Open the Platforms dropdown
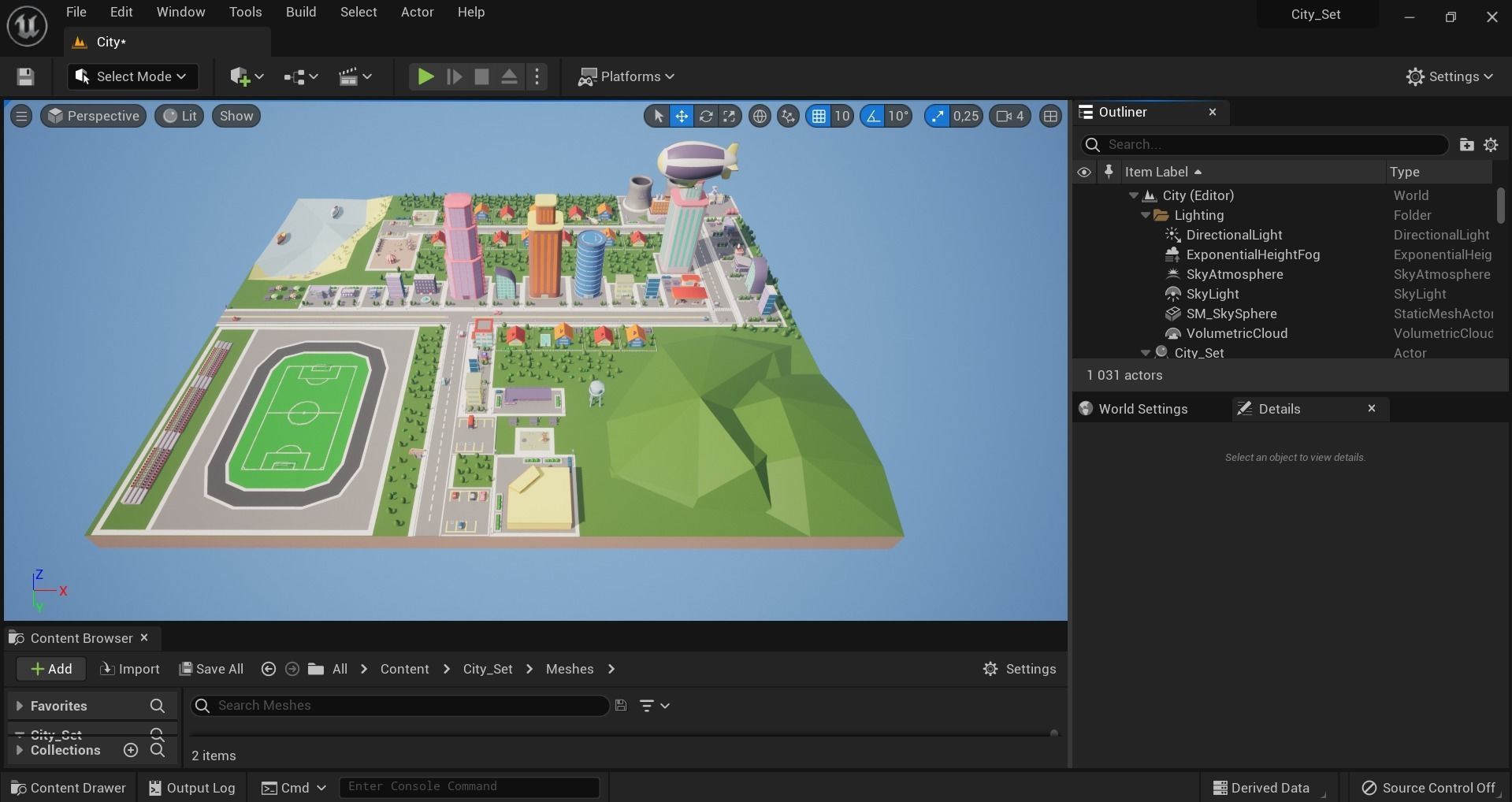 [626, 76]
